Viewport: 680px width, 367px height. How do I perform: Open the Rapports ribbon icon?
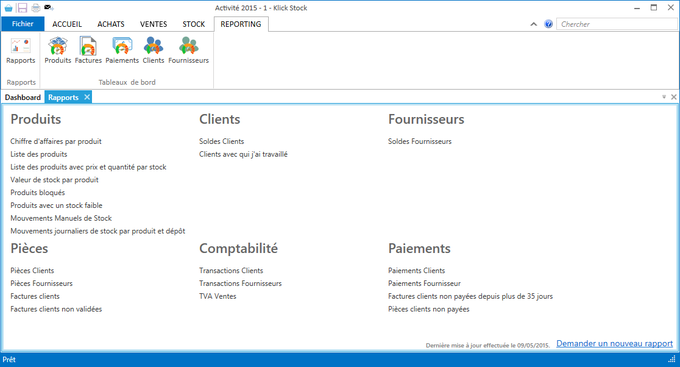[20, 51]
